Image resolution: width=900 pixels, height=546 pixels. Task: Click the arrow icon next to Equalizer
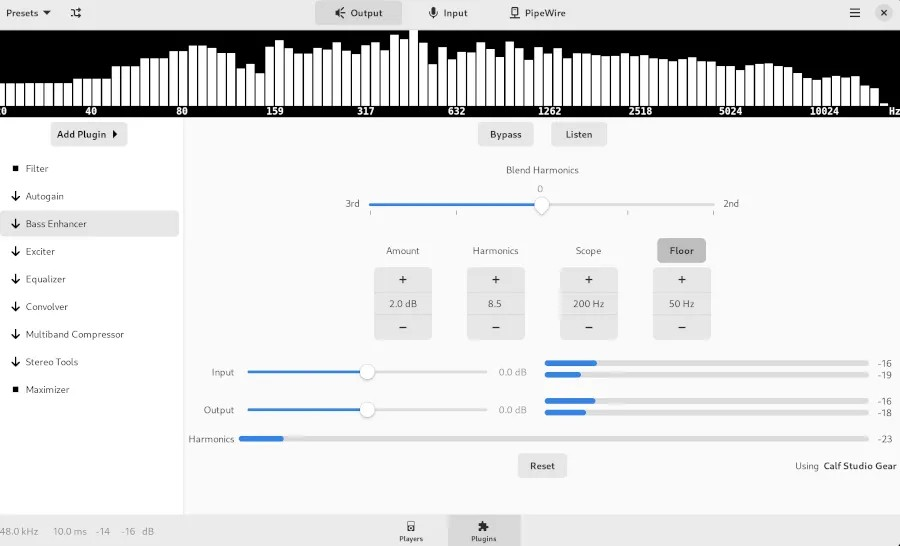click(x=15, y=279)
